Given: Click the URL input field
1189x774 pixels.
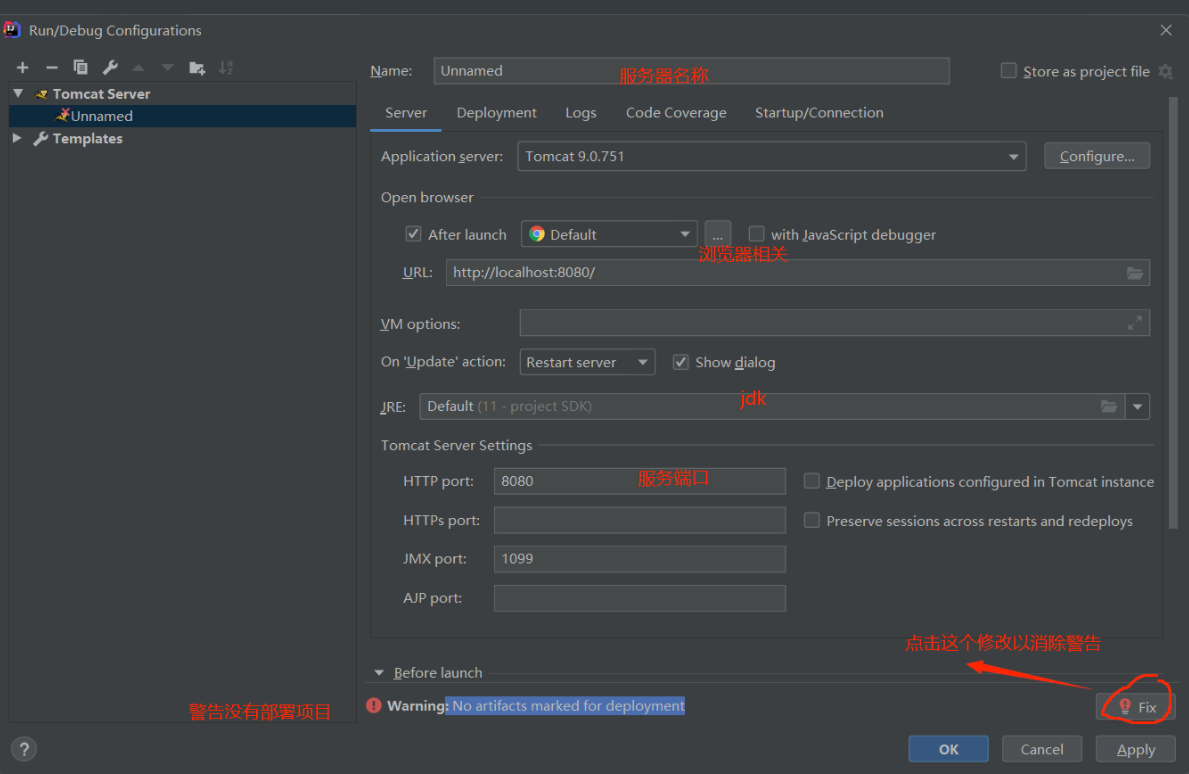Looking at the screenshot, I should (x=798, y=273).
